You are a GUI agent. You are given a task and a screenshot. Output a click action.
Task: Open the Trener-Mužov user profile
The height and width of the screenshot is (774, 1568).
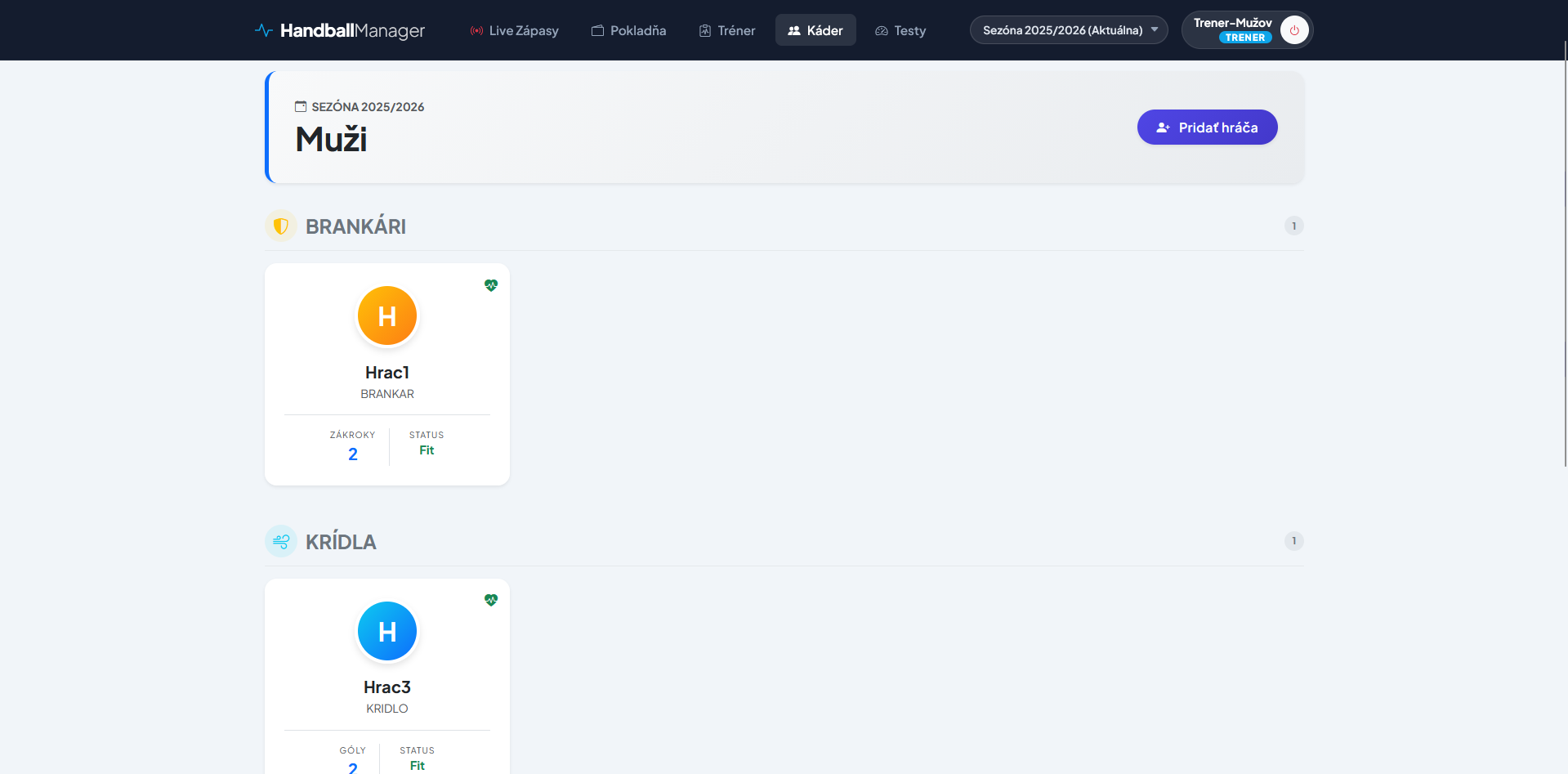tap(1232, 29)
